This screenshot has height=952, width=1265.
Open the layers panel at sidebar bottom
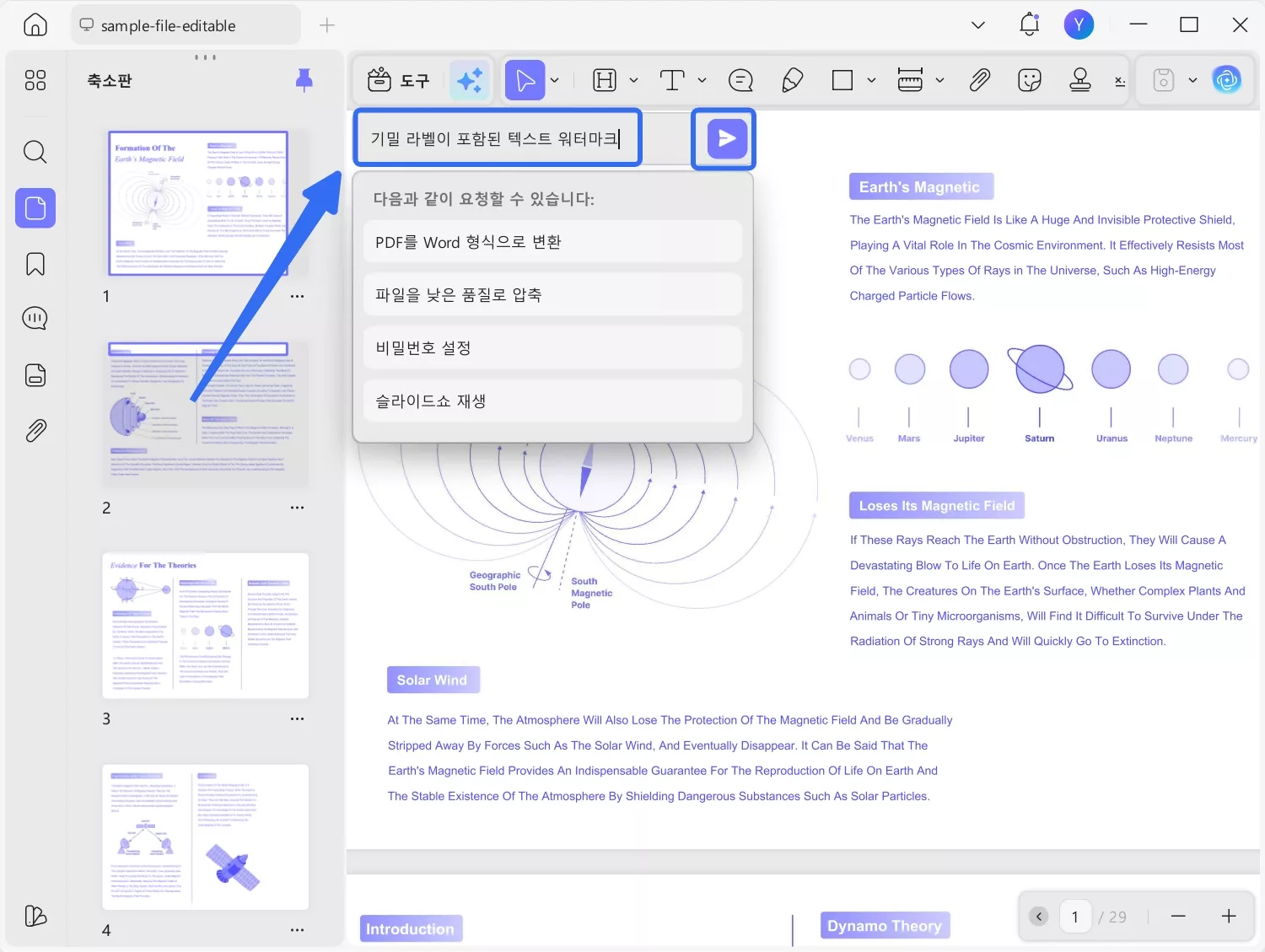click(x=35, y=916)
